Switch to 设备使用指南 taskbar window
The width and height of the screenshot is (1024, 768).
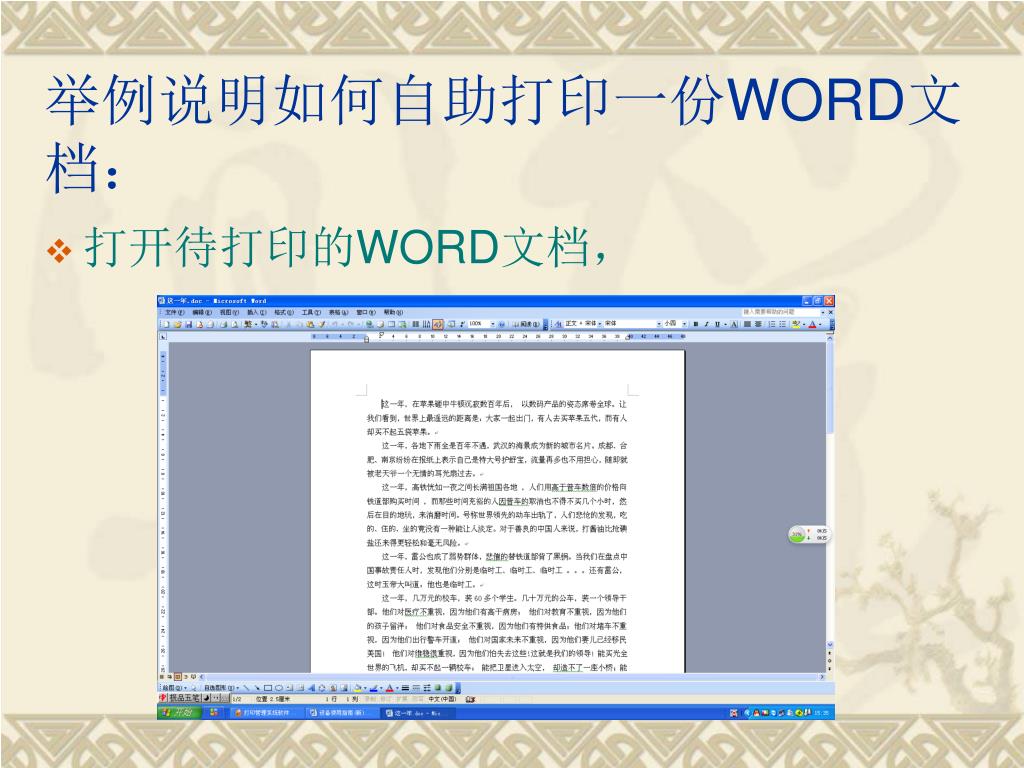pyautogui.click(x=342, y=712)
